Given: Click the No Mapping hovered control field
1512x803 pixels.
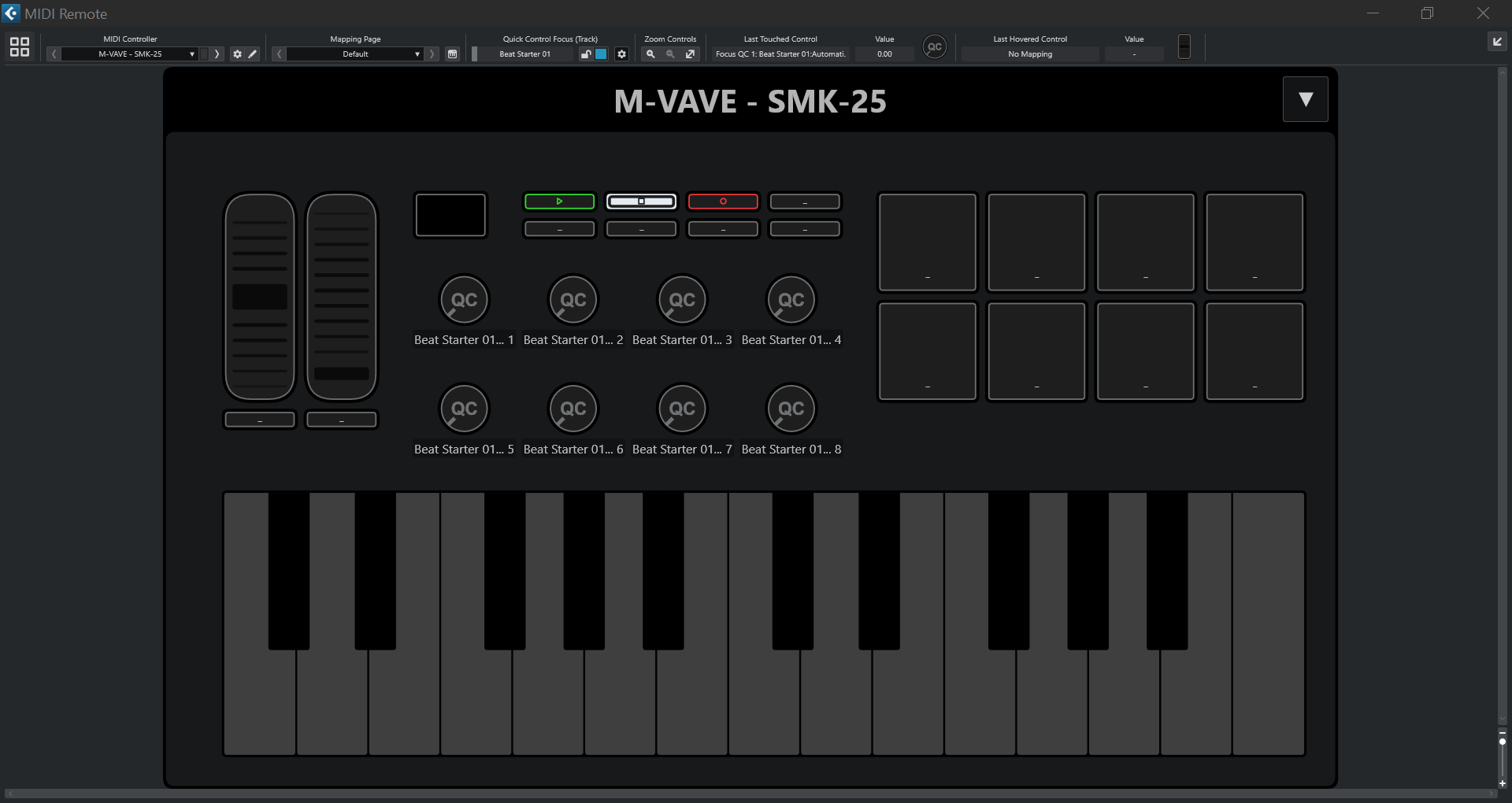Looking at the screenshot, I should 1030,54.
